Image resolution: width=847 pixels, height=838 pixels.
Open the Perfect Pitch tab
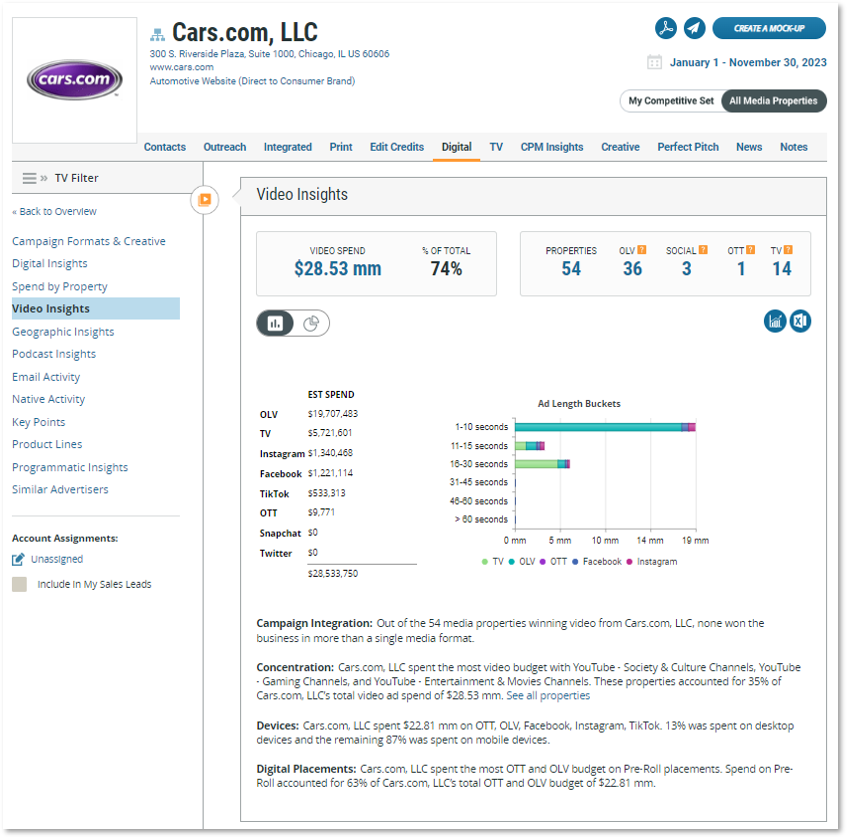point(688,147)
